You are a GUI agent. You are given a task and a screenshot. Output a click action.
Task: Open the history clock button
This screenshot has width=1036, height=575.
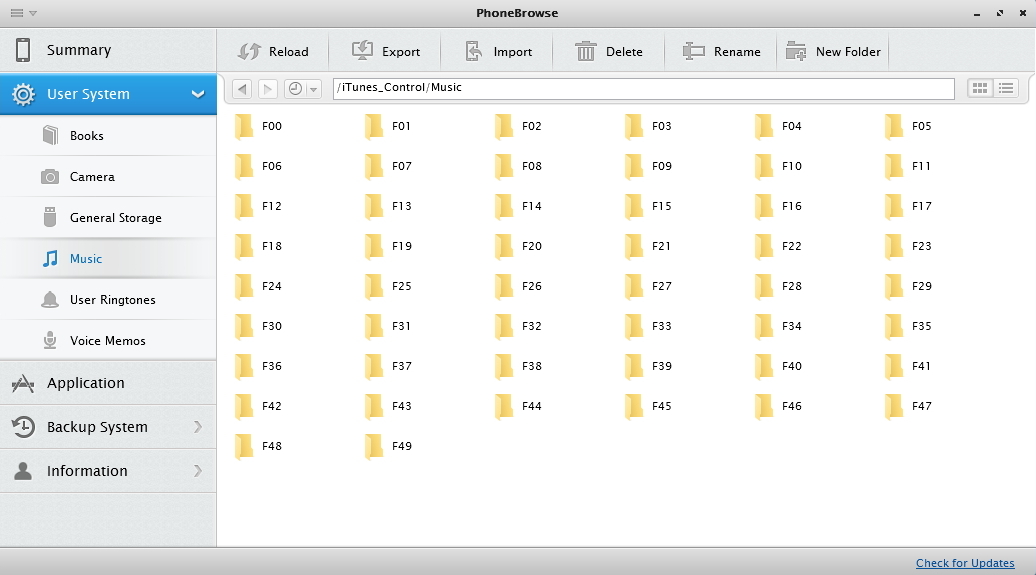295,89
